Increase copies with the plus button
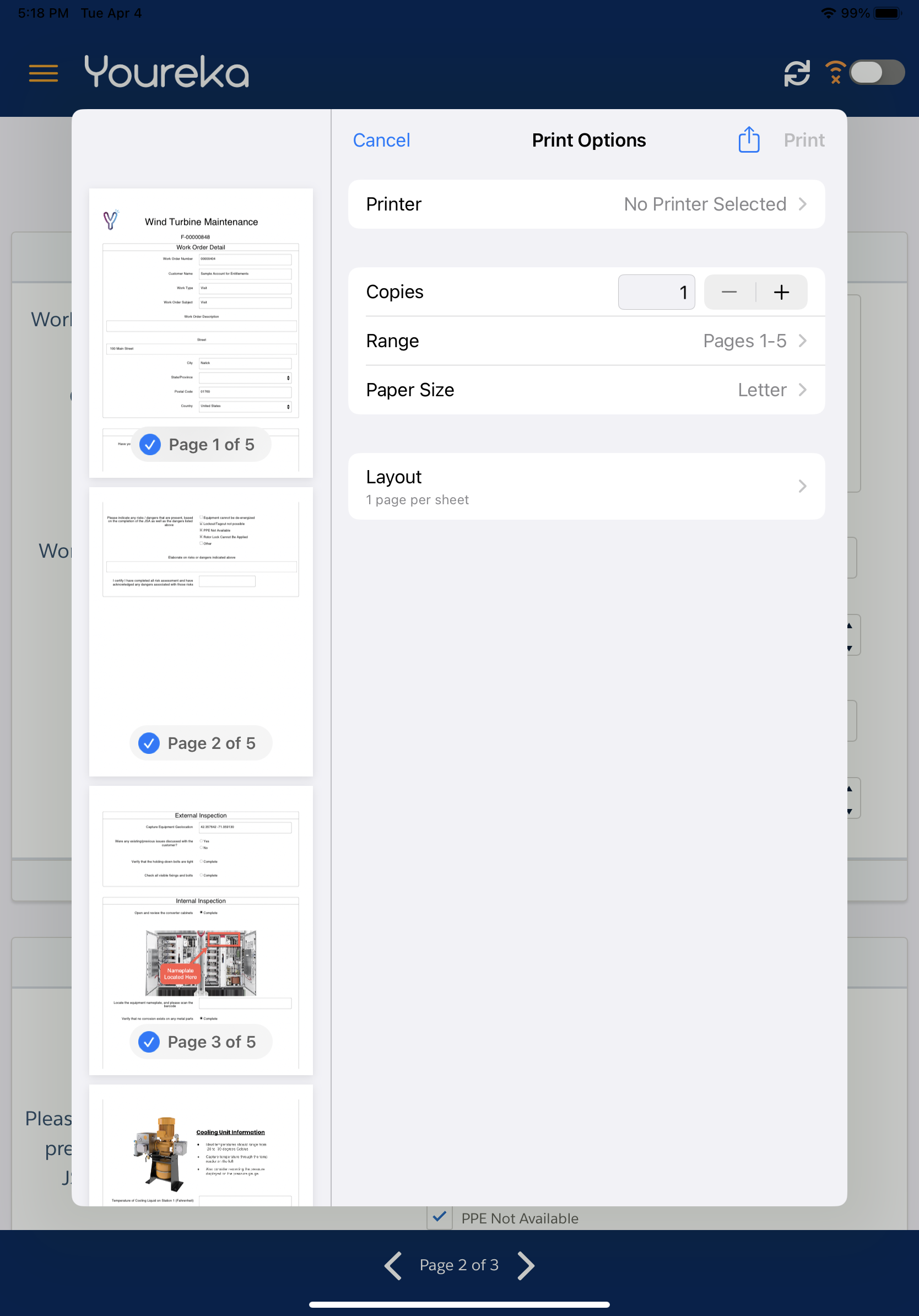 (x=781, y=292)
